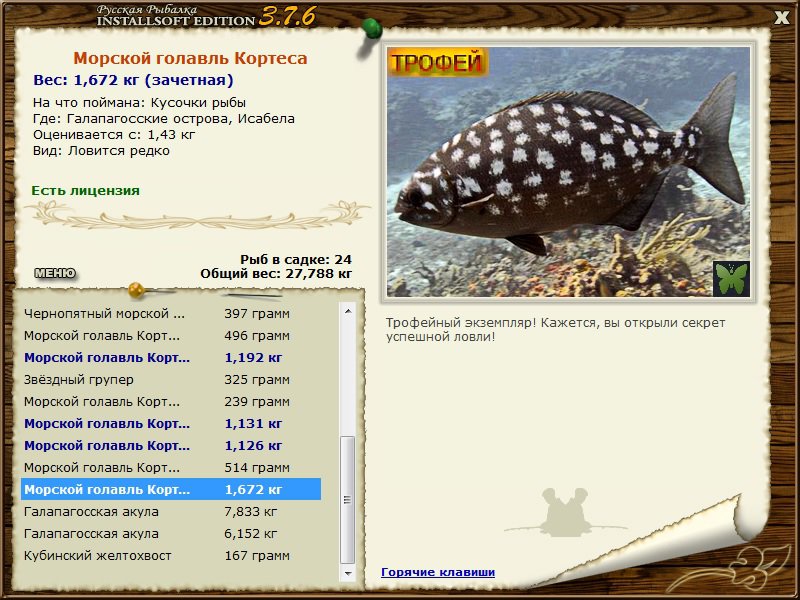
Task: Select the Морской голавль 496 грамм row
Action: pyautogui.click(x=171, y=336)
